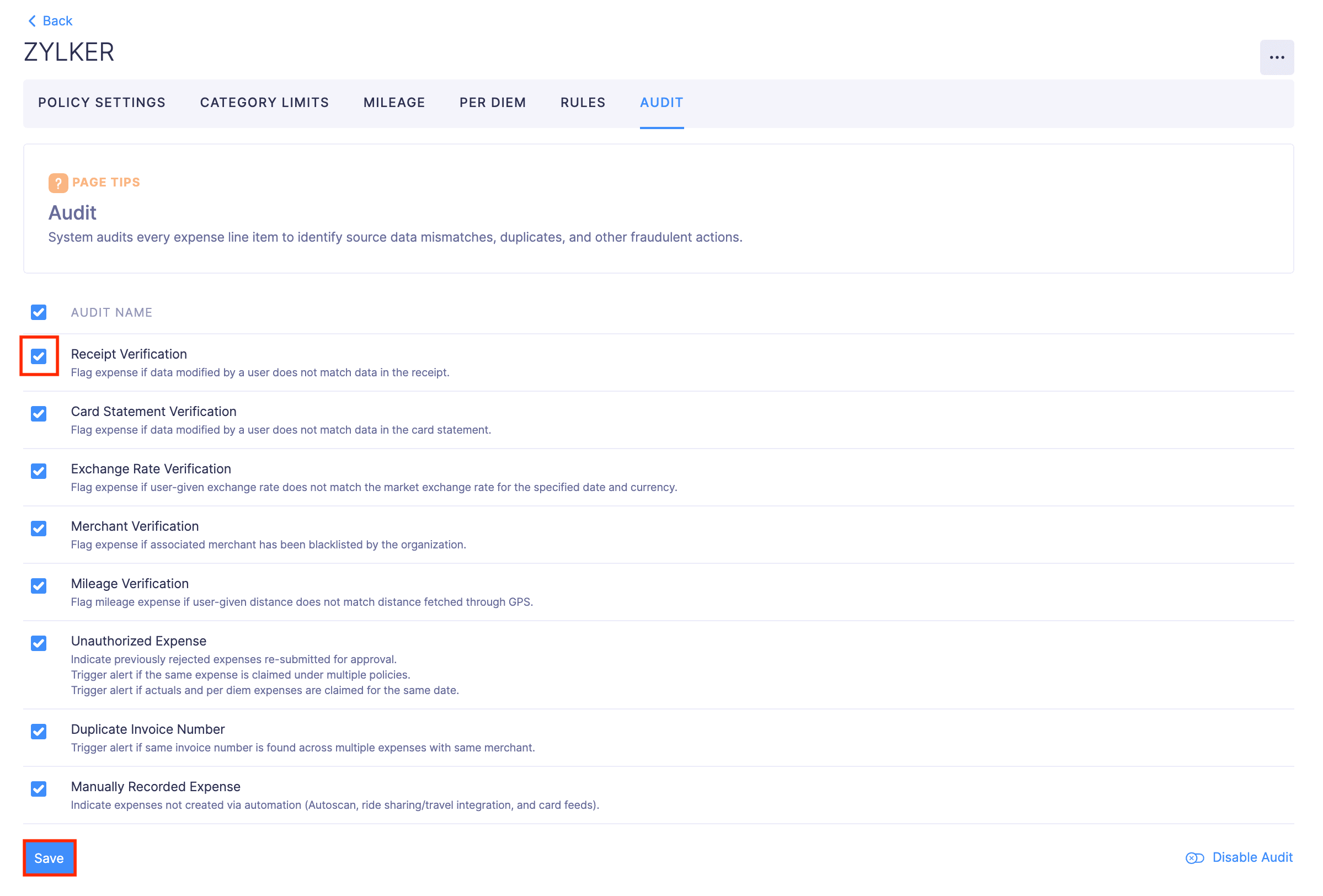Click the Back chevron arrow icon
This screenshot has width=1323, height=896.
pos(32,21)
